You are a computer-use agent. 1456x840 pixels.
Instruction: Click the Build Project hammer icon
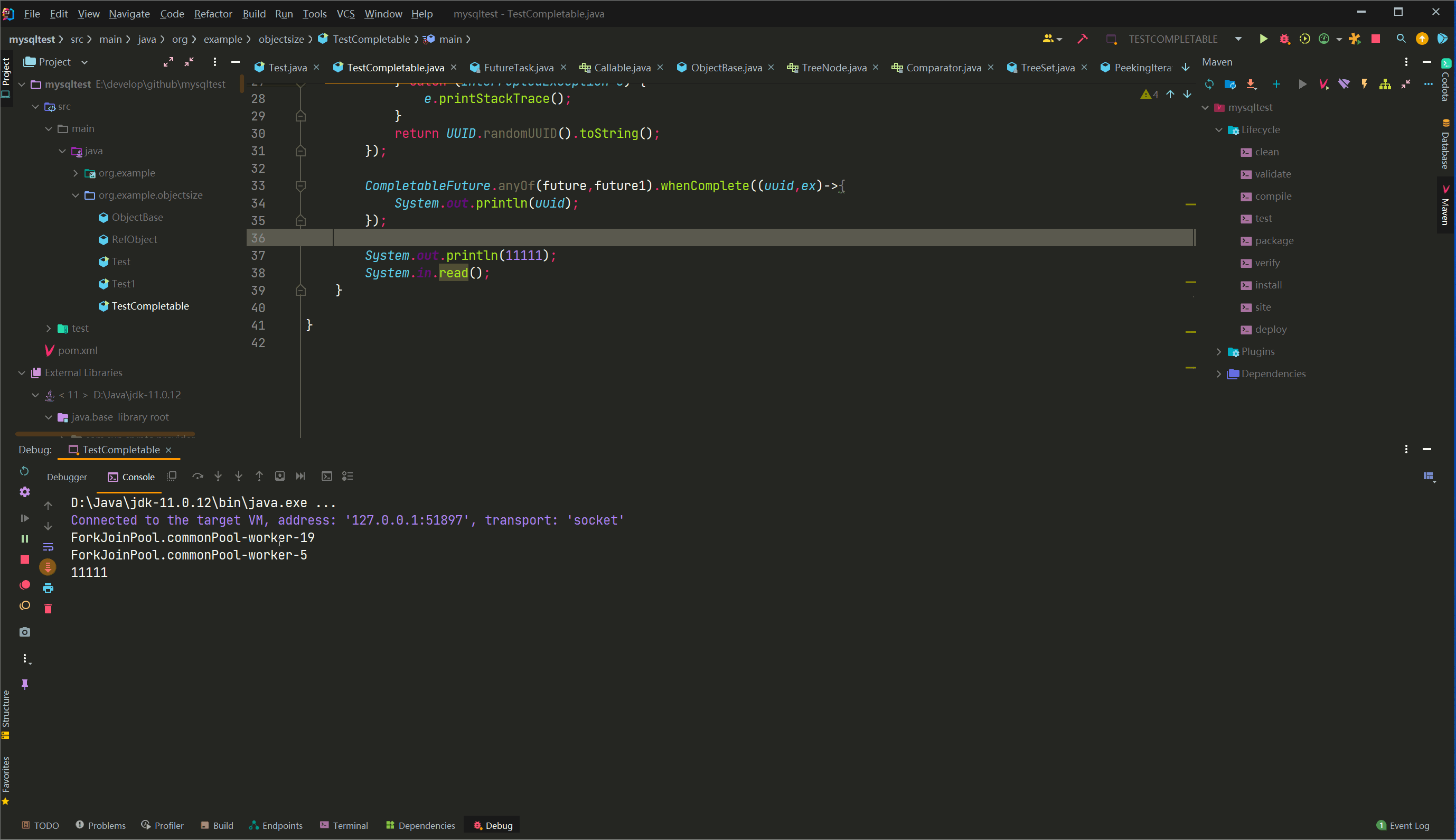point(1082,39)
